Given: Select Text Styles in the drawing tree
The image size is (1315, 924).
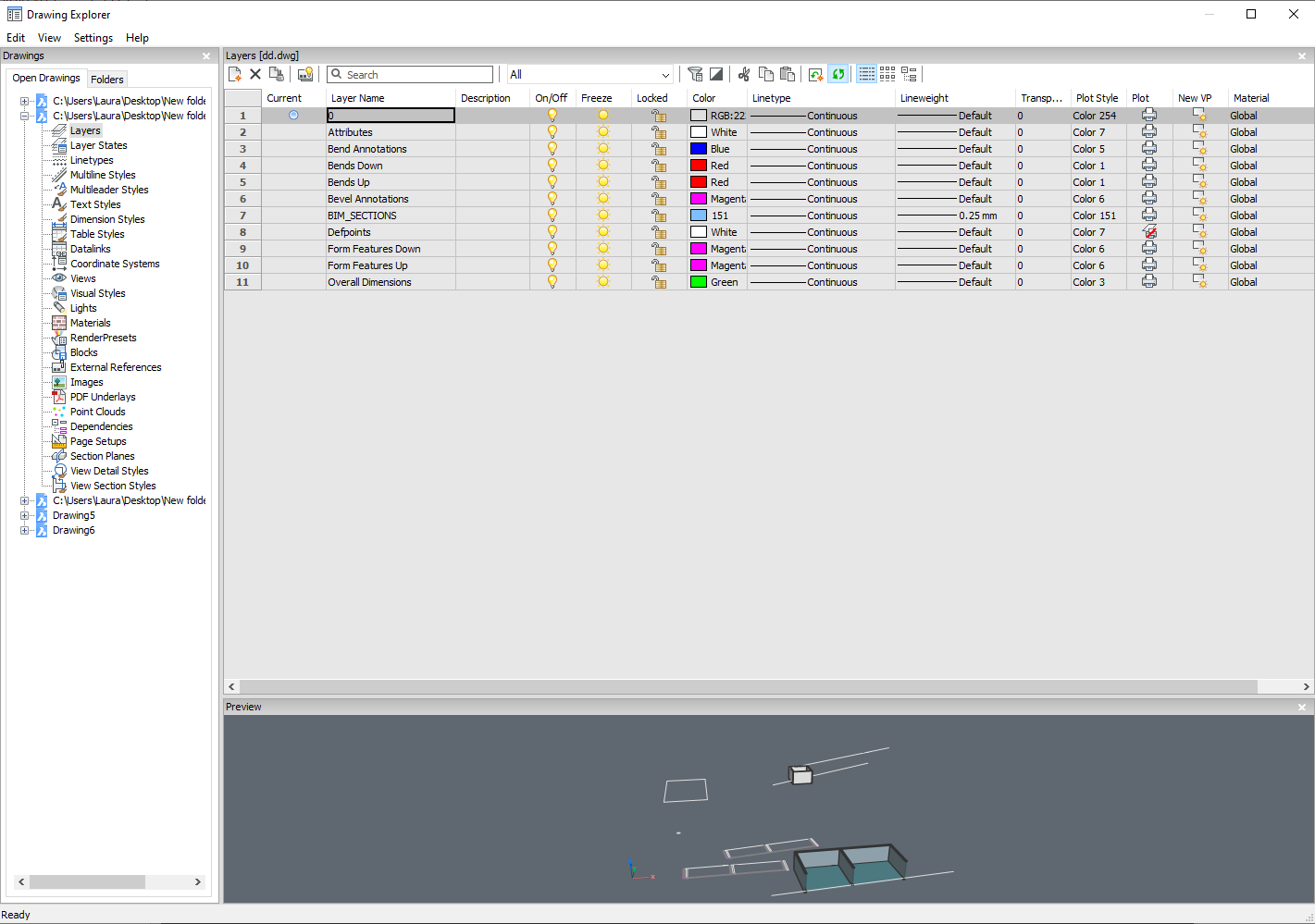Looking at the screenshot, I should coord(95,204).
